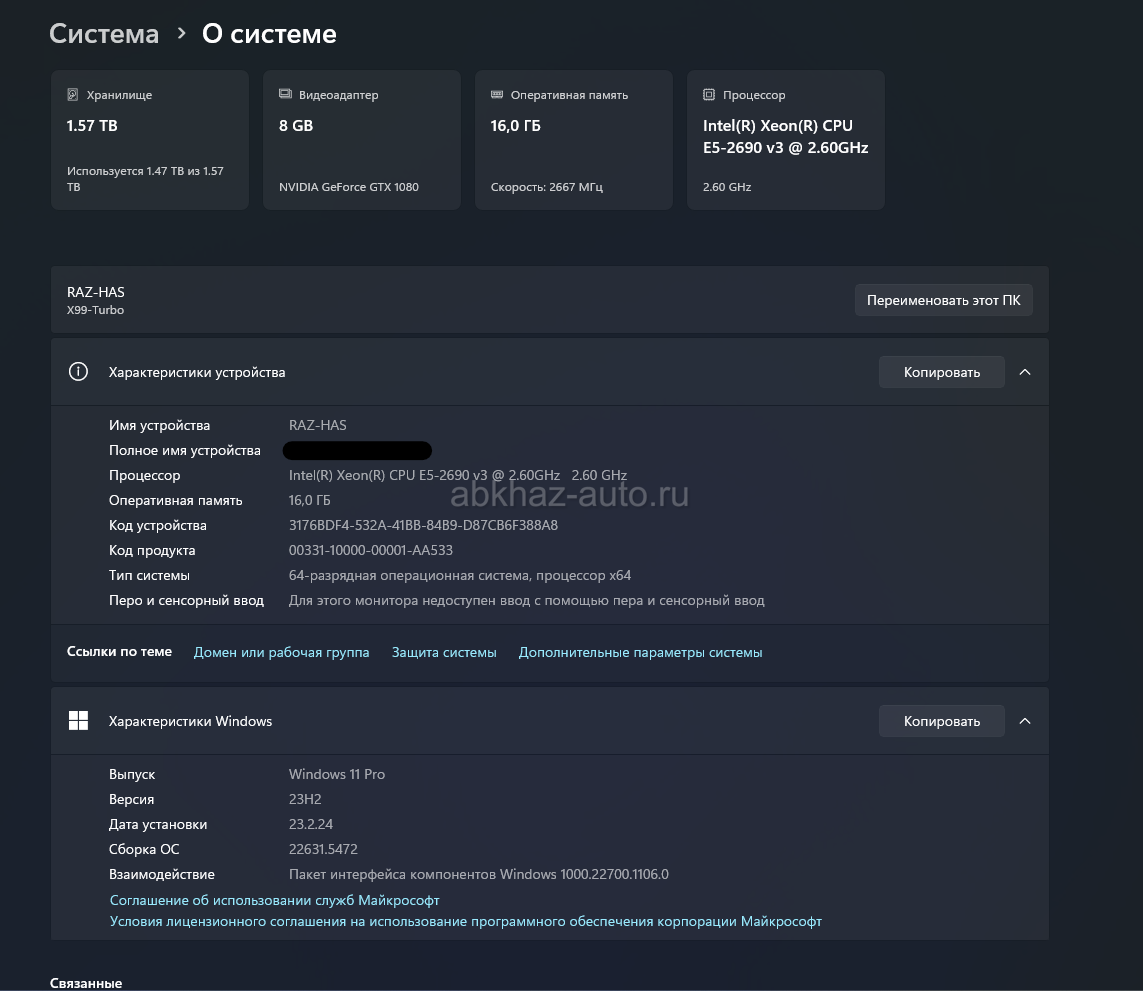The image size is (1143, 991).
Task: Select the Взаимодействие value Пакет интерфейса компонентов
Action: click(x=478, y=874)
